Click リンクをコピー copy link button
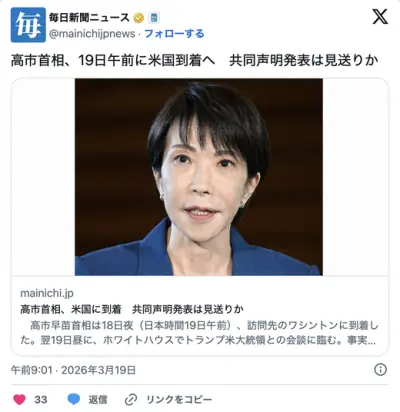400x412 pixels. pyautogui.click(x=179, y=400)
